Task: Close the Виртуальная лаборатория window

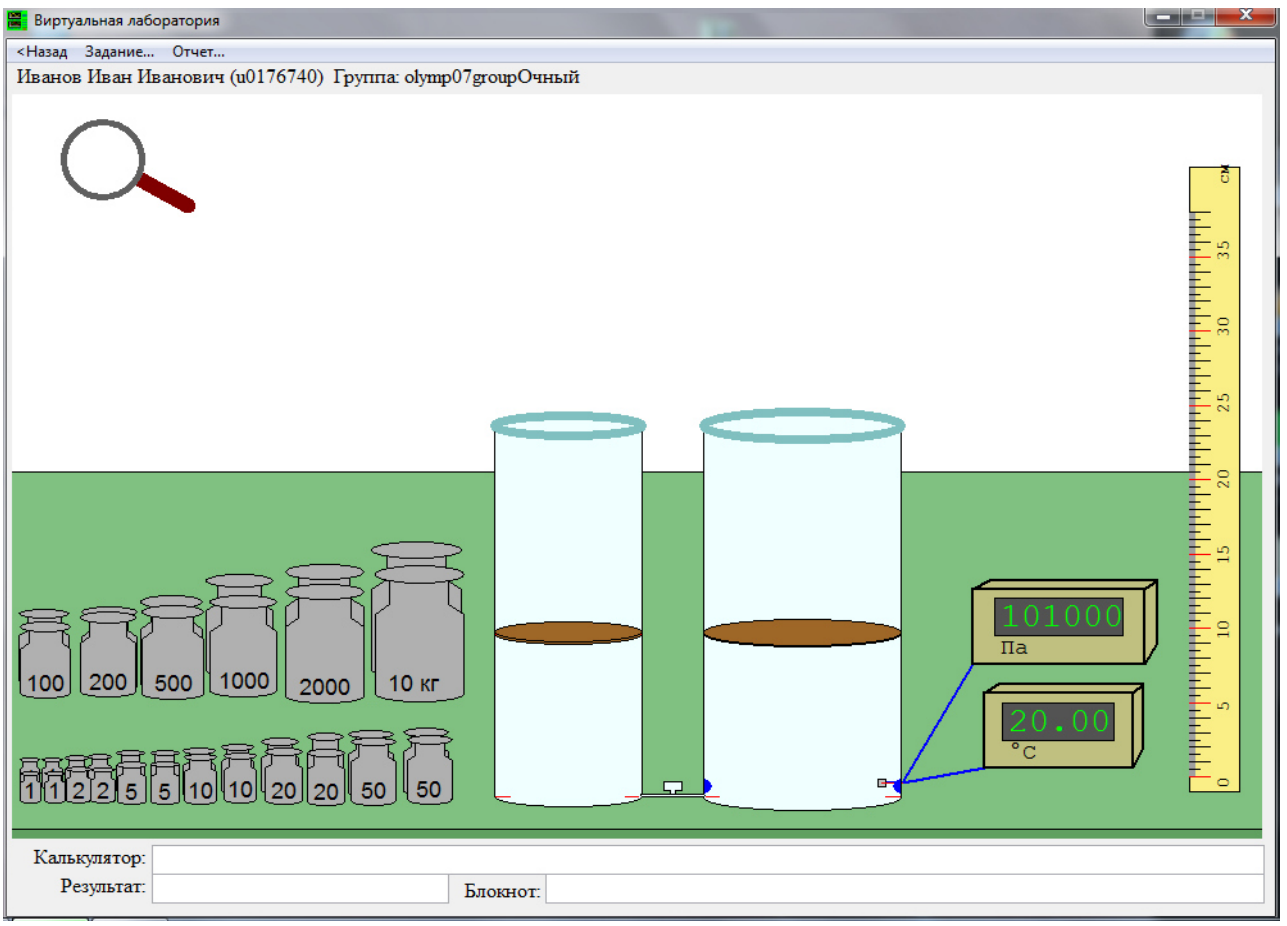Action: [1245, 17]
